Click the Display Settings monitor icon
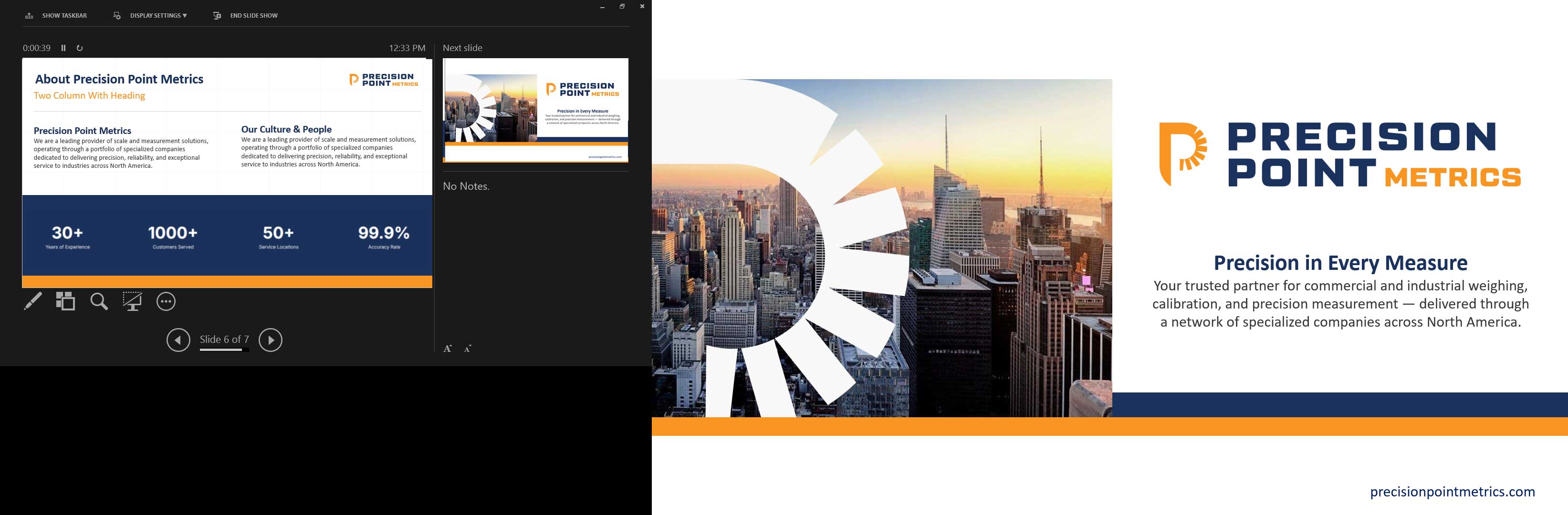Viewport: 1568px width, 515px height. tap(117, 15)
